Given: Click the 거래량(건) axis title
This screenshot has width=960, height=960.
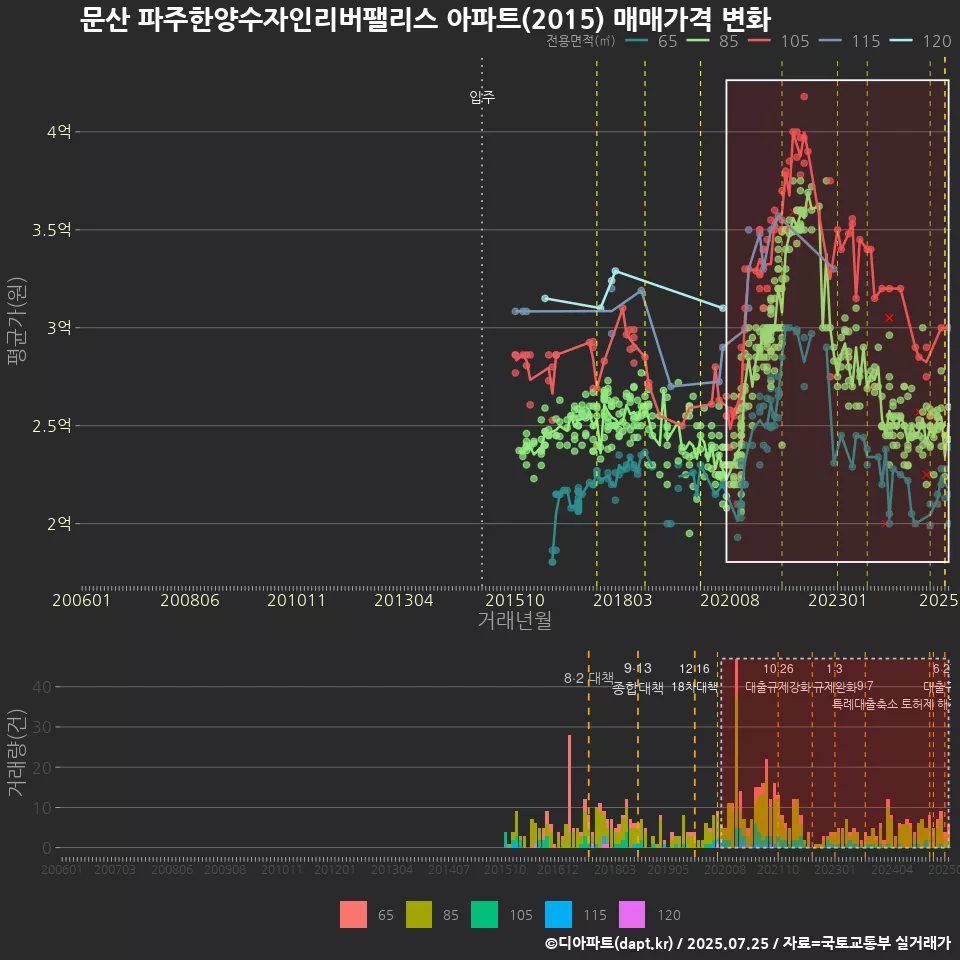Looking at the screenshot, I should 17,753.
